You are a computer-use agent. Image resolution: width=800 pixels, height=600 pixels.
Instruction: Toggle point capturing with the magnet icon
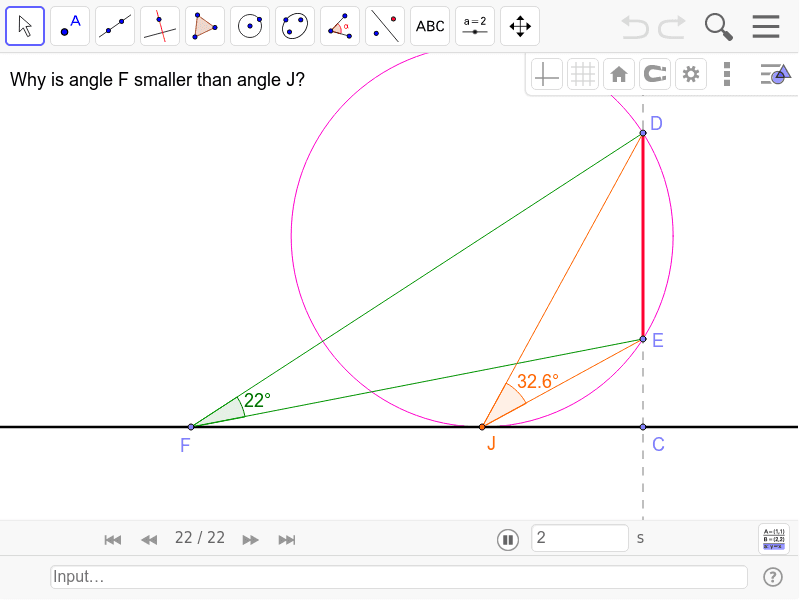click(x=655, y=74)
